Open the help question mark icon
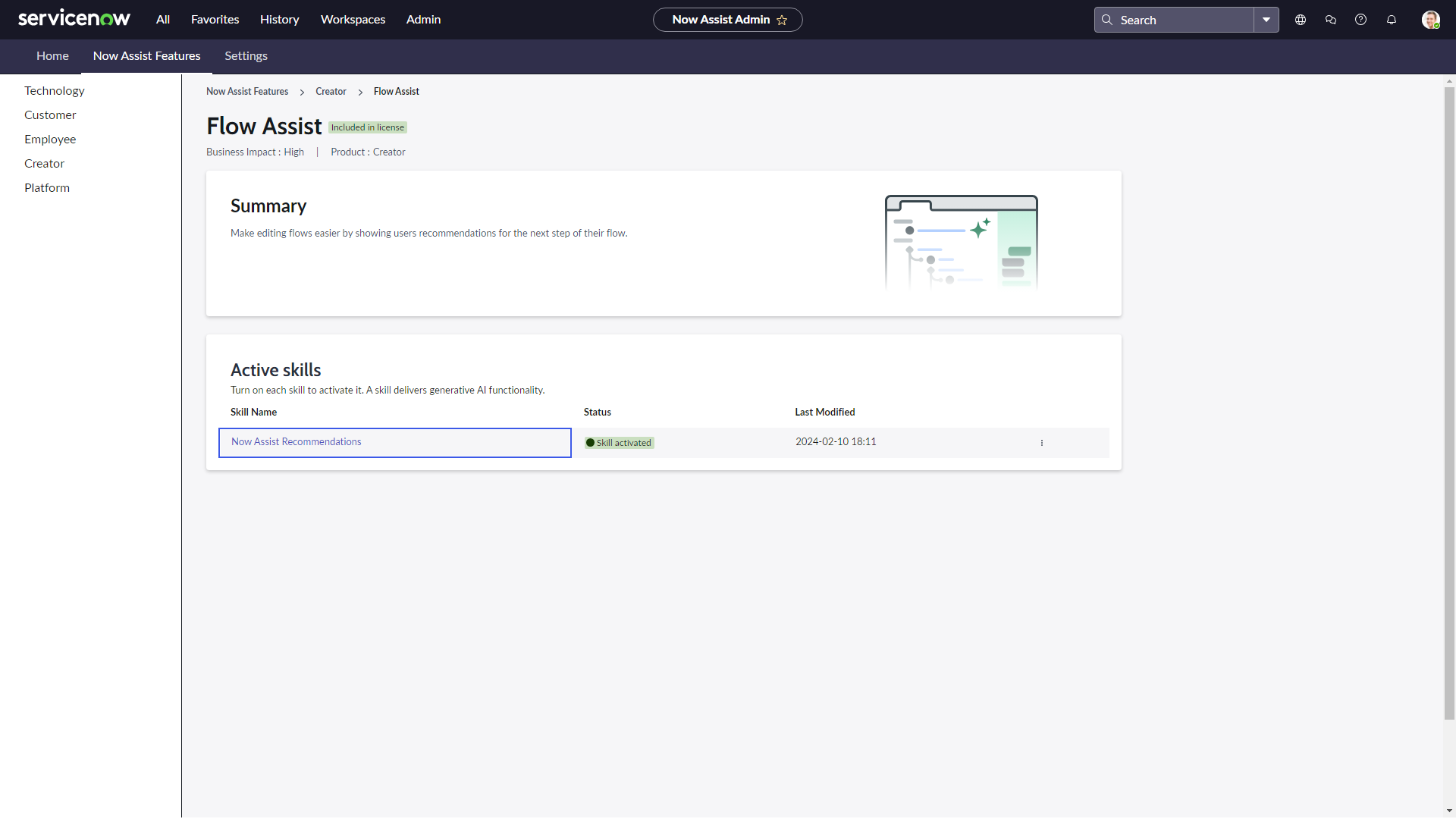Image resolution: width=1456 pixels, height=819 pixels. click(1360, 20)
